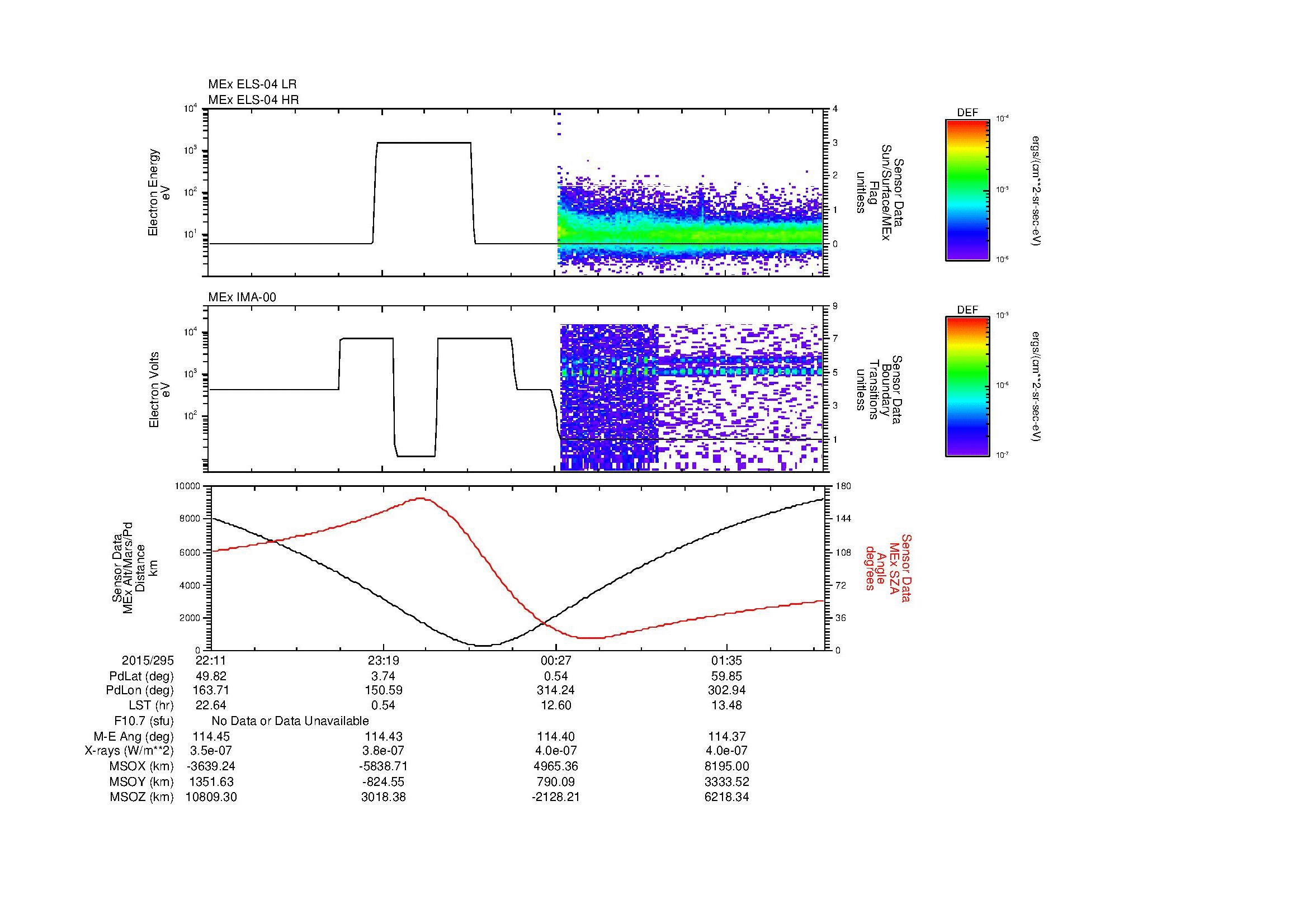
Task: Click the time tick label '00:27'
Action: [556, 660]
